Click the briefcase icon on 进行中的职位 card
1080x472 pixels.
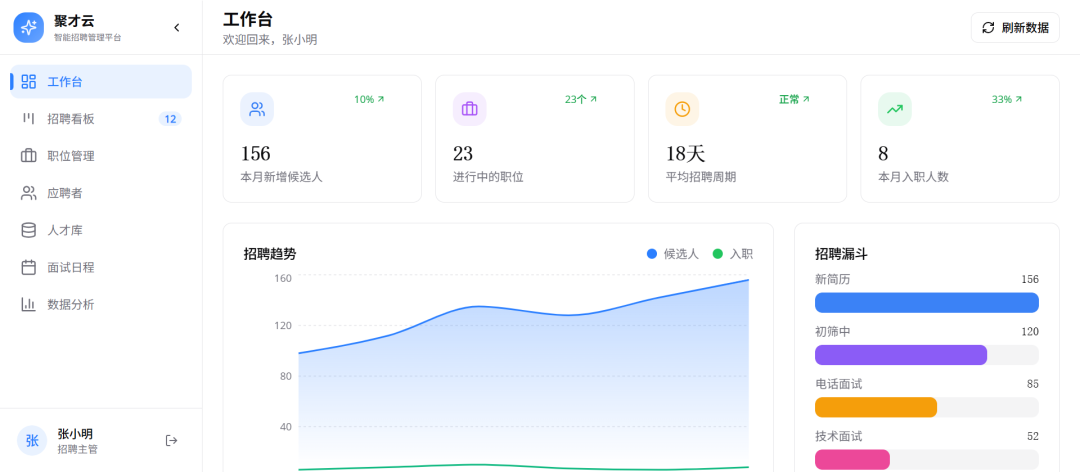(470, 109)
